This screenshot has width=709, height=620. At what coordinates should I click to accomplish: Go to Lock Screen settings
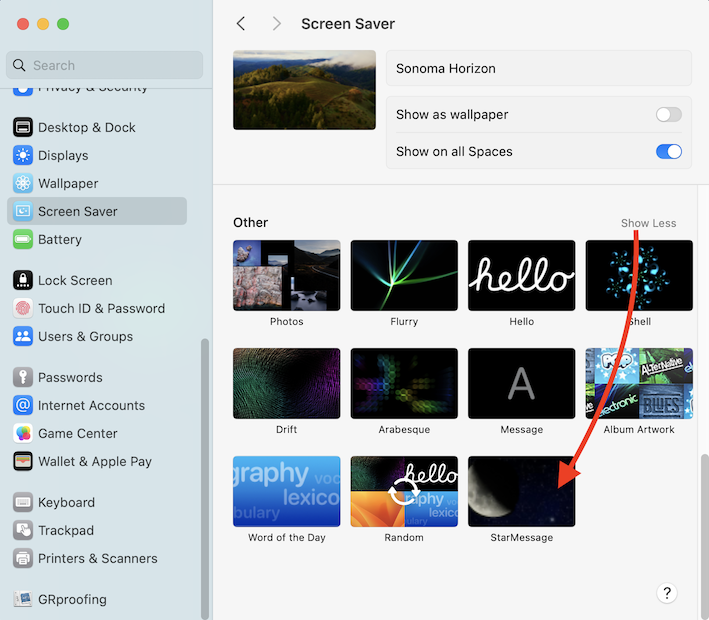pos(97,280)
